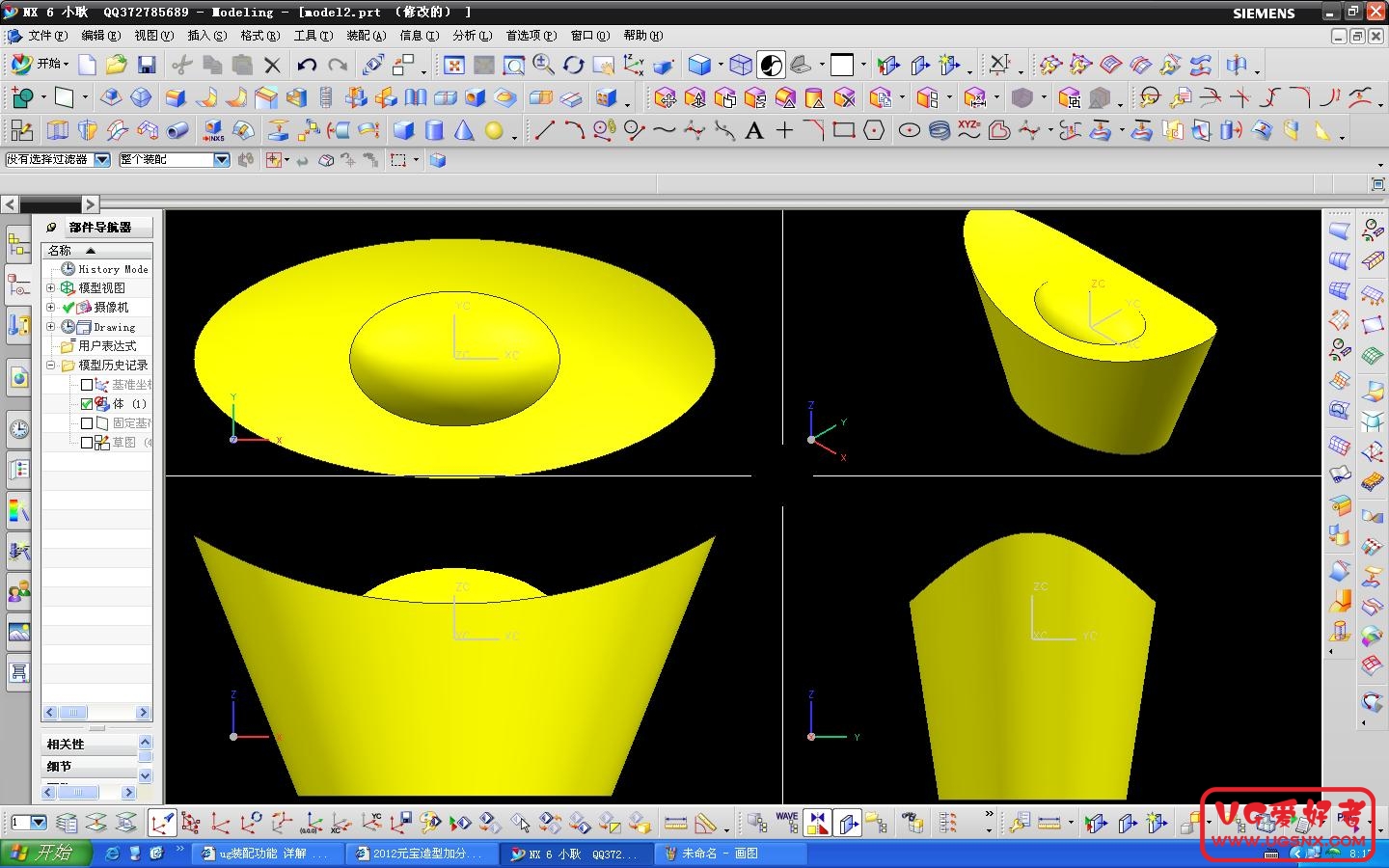Open the 插入(S) menu
This screenshot has width=1389, height=868.
207,36
